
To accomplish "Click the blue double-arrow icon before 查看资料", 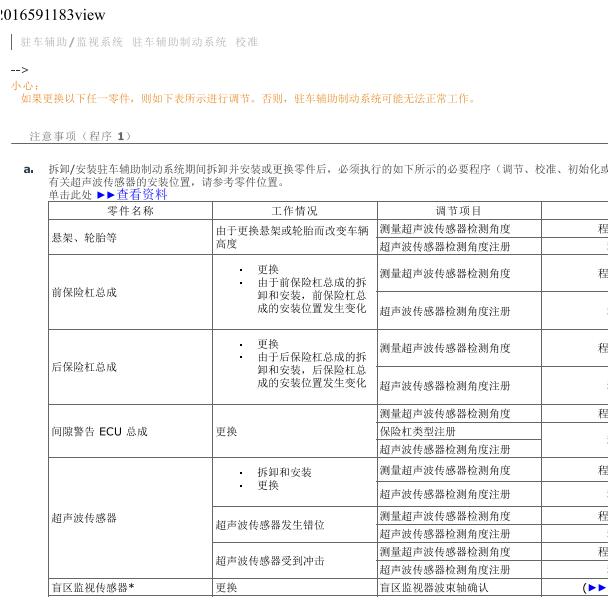I will [106, 195].
